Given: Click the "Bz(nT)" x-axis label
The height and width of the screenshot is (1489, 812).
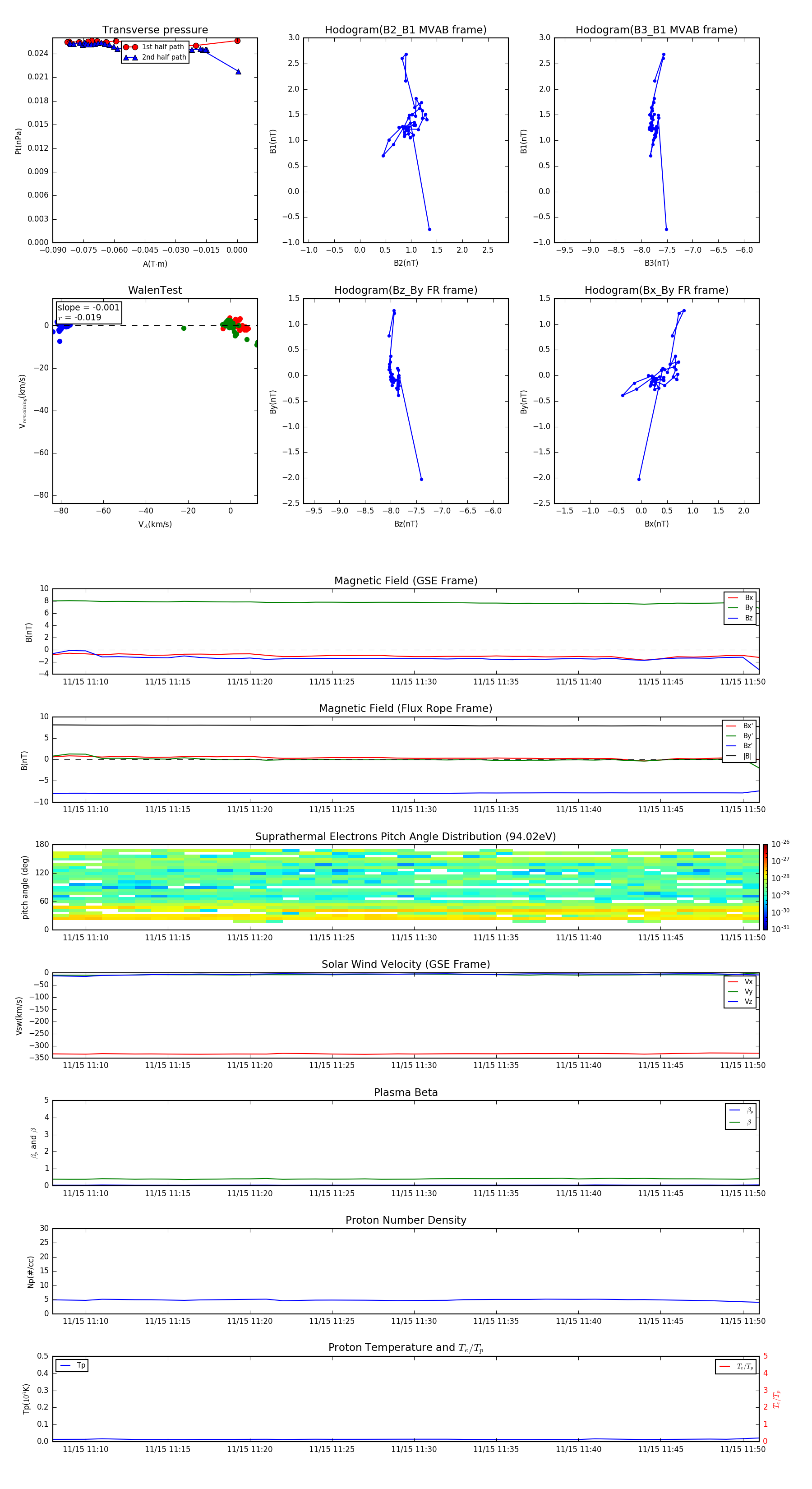Looking at the screenshot, I should tap(406, 524).
